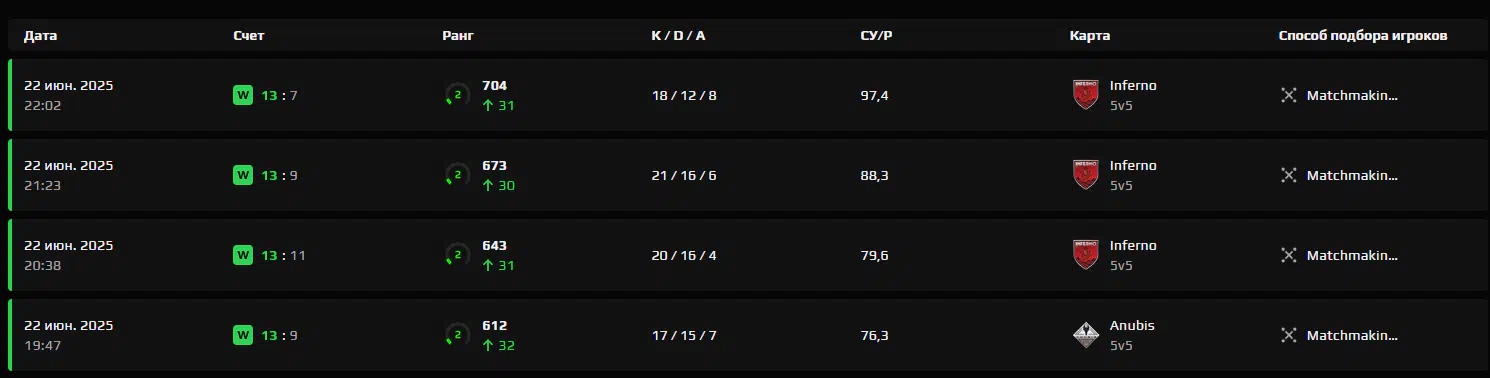Sort by the K / D / A column header
This screenshot has height=378, width=1490.
click(678, 36)
